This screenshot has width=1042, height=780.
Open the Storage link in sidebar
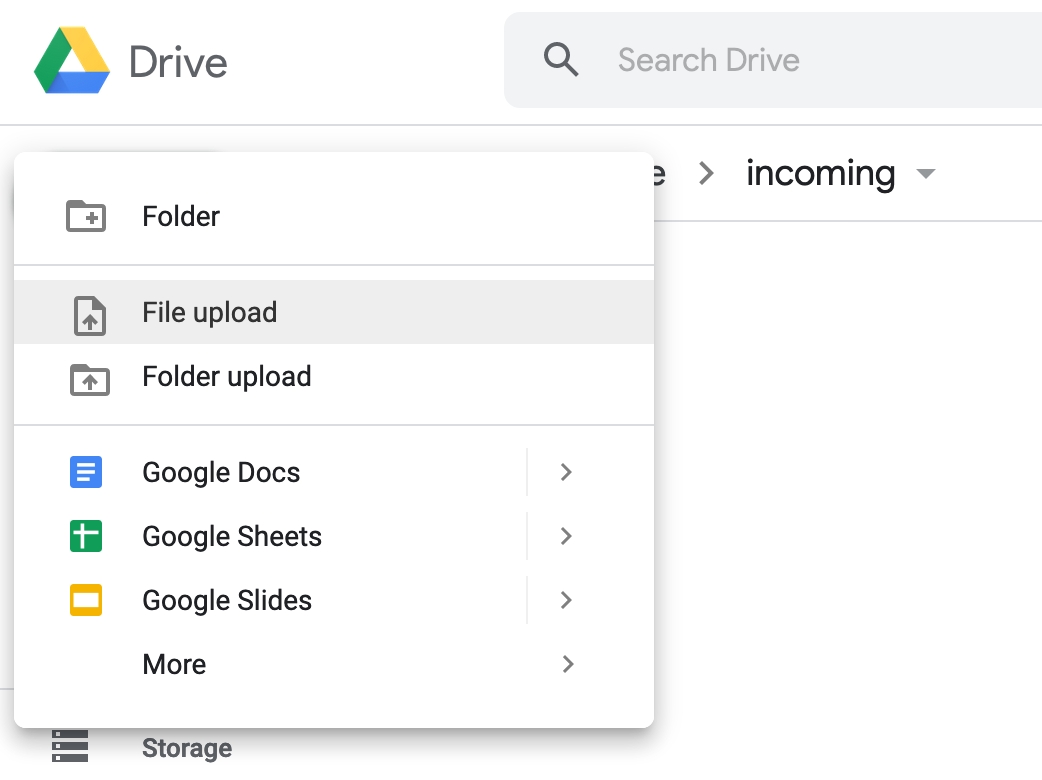187,748
